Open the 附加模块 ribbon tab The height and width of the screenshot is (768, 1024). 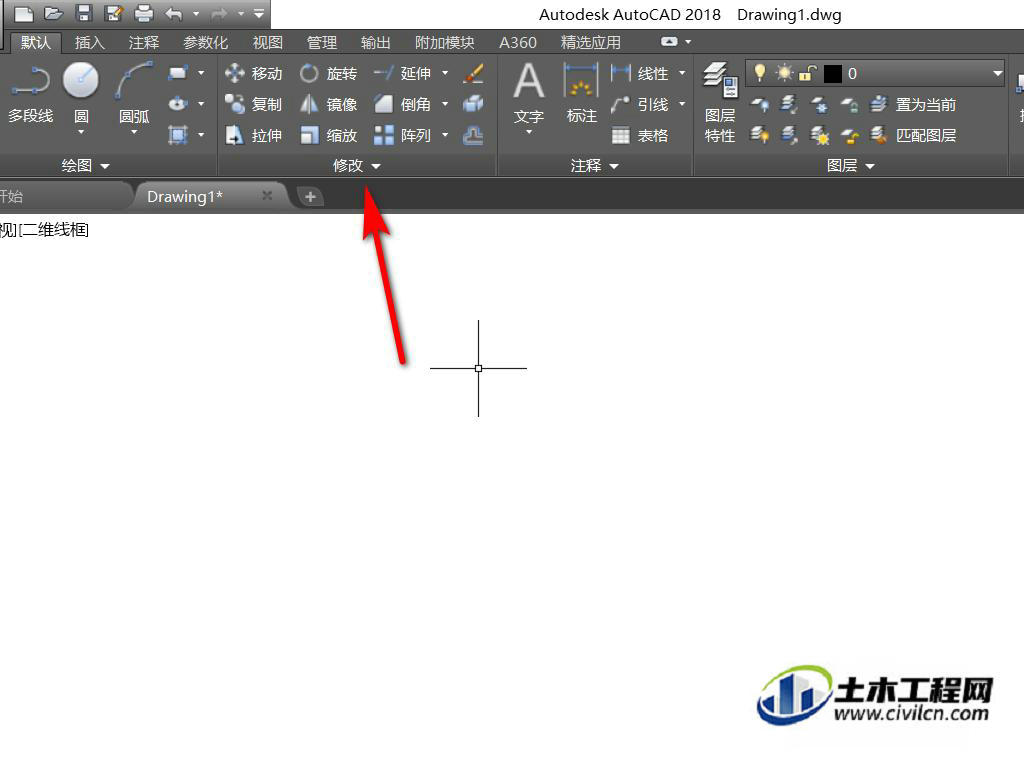445,42
